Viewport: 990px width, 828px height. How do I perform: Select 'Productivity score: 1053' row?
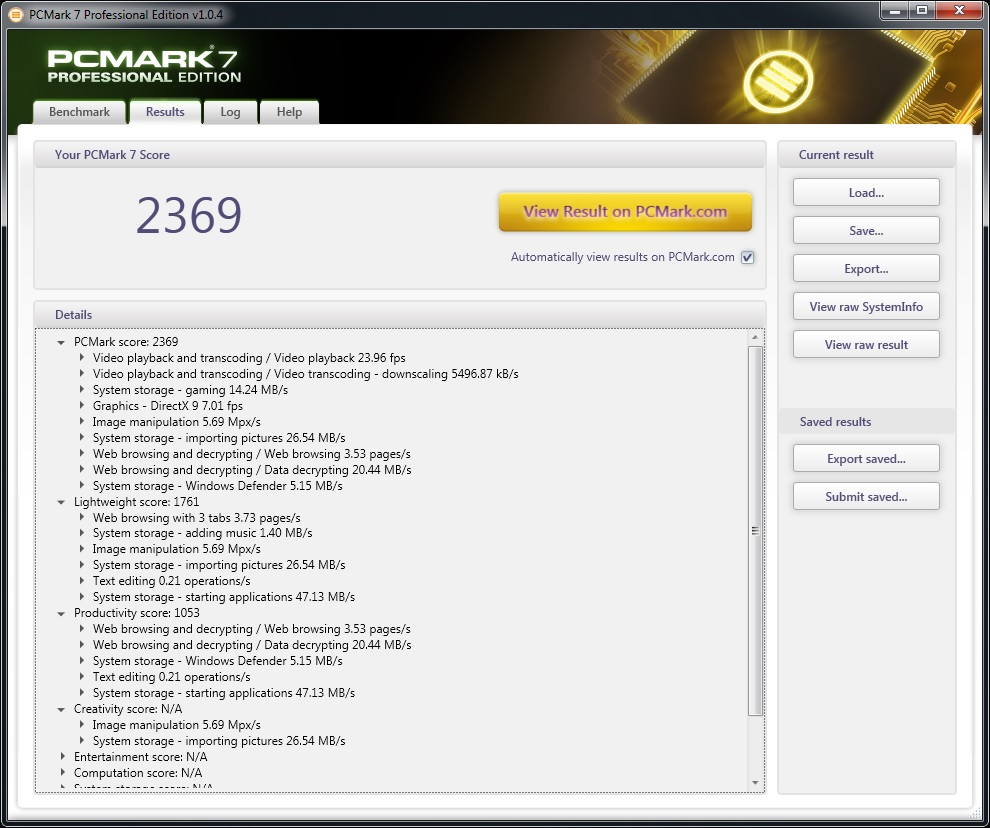[136, 613]
